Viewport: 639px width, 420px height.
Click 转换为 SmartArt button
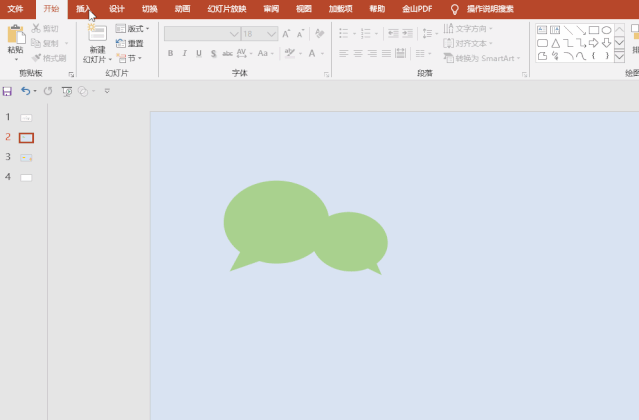pyautogui.click(x=481, y=58)
